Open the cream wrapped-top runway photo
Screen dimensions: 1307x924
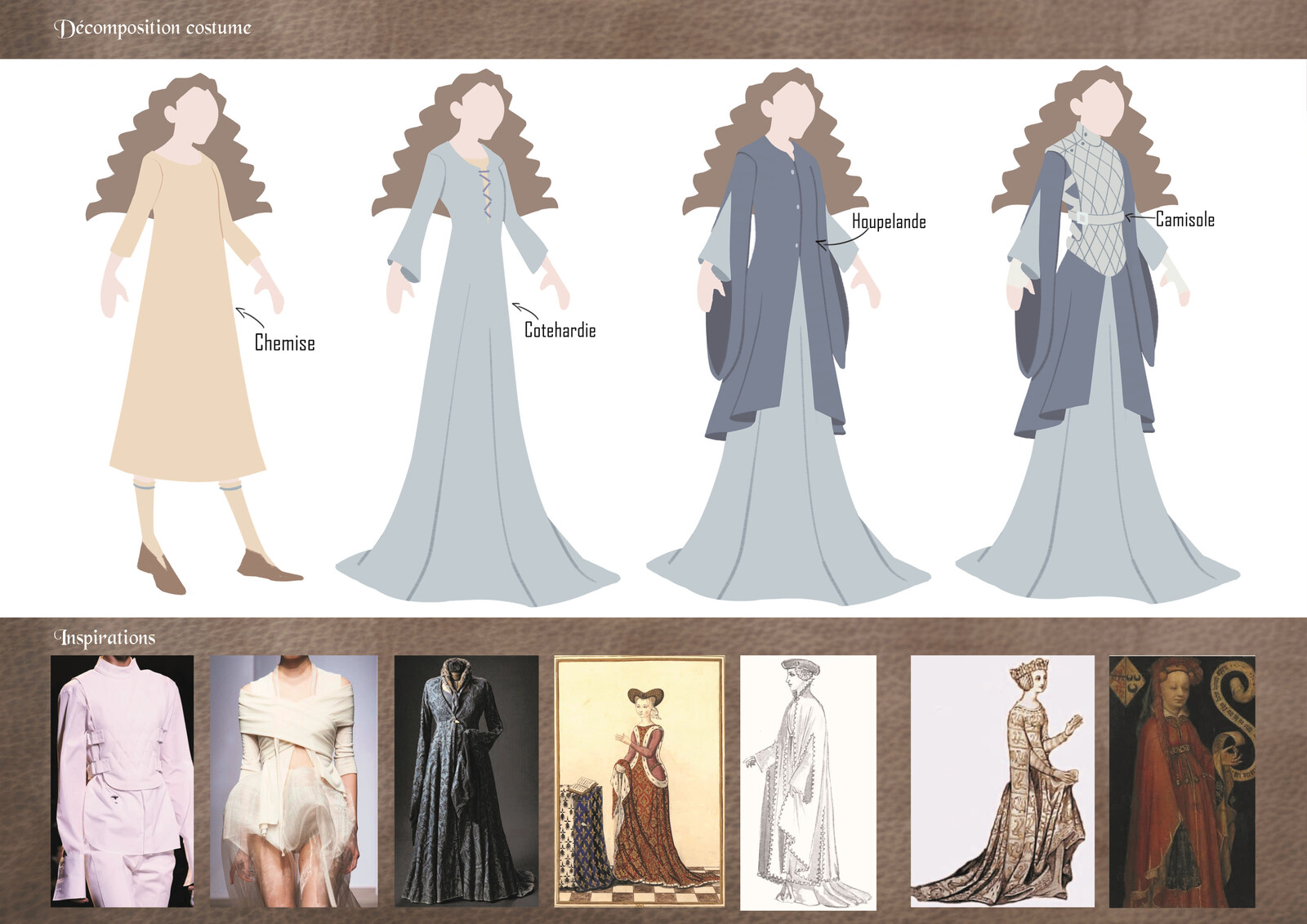point(294,781)
